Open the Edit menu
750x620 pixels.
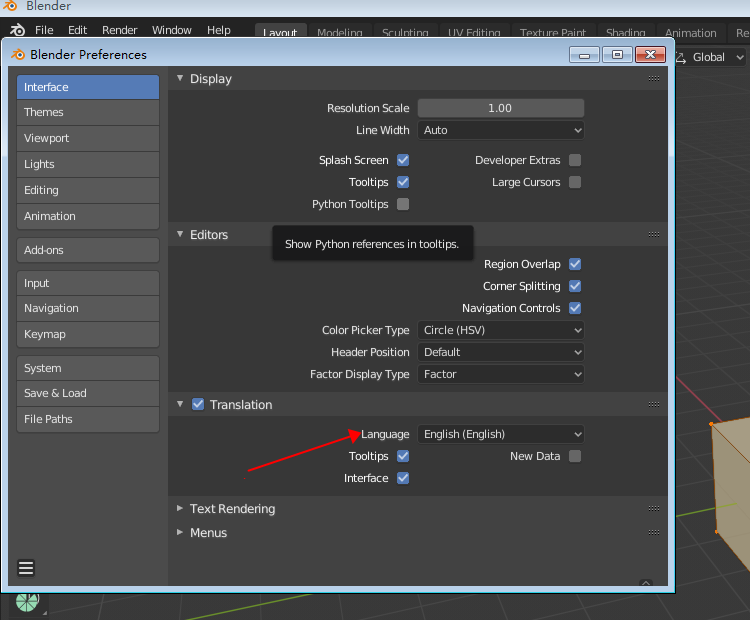point(77,30)
